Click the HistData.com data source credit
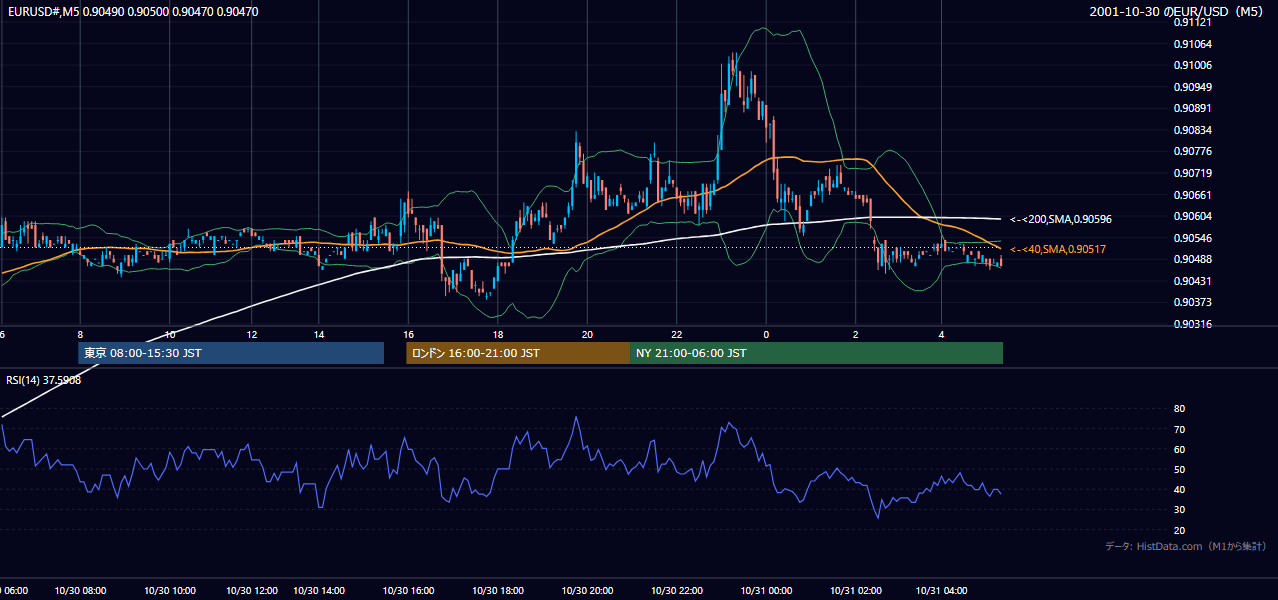Screen dimensions: 1278x600 click(1185, 546)
